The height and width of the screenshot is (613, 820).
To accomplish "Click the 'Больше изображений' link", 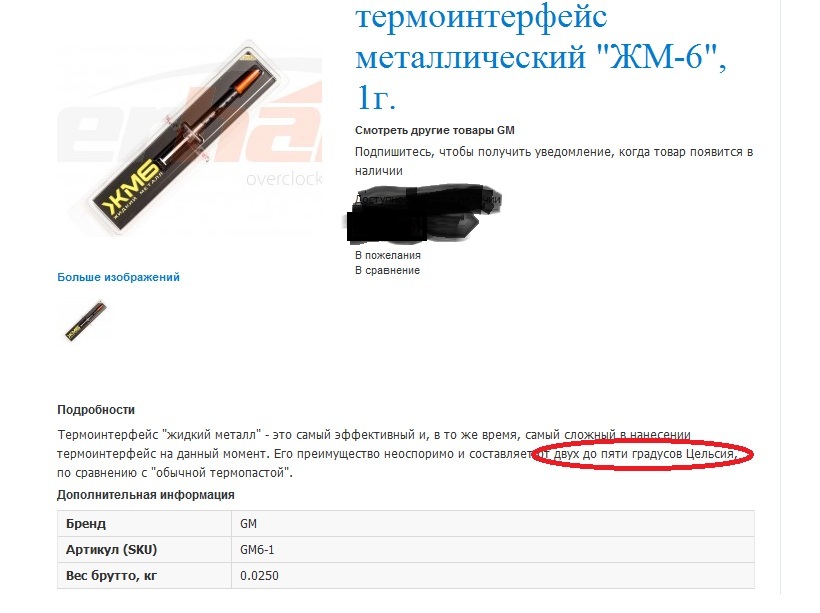I will coord(118,277).
